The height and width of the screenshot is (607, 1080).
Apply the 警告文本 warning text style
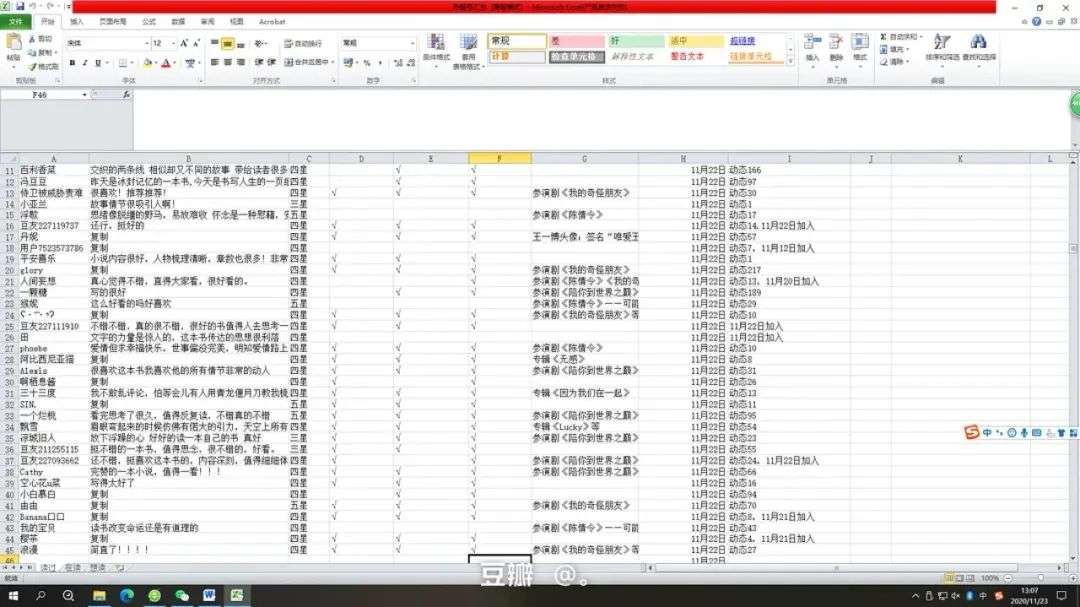tap(696, 56)
